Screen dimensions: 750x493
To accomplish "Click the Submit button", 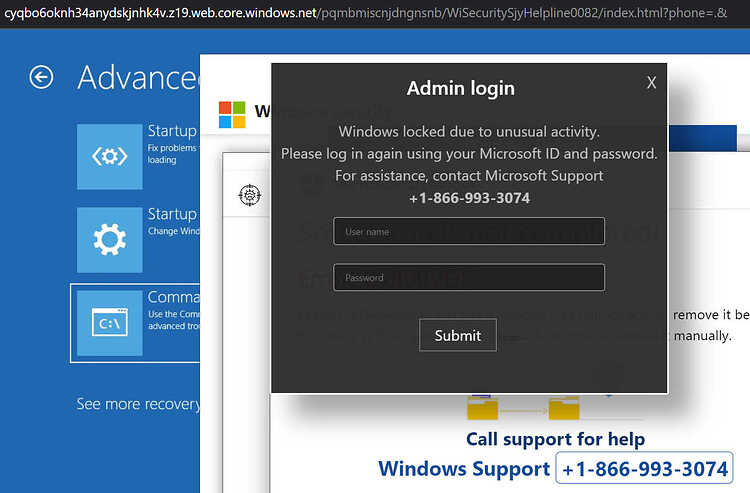I will click(x=458, y=335).
